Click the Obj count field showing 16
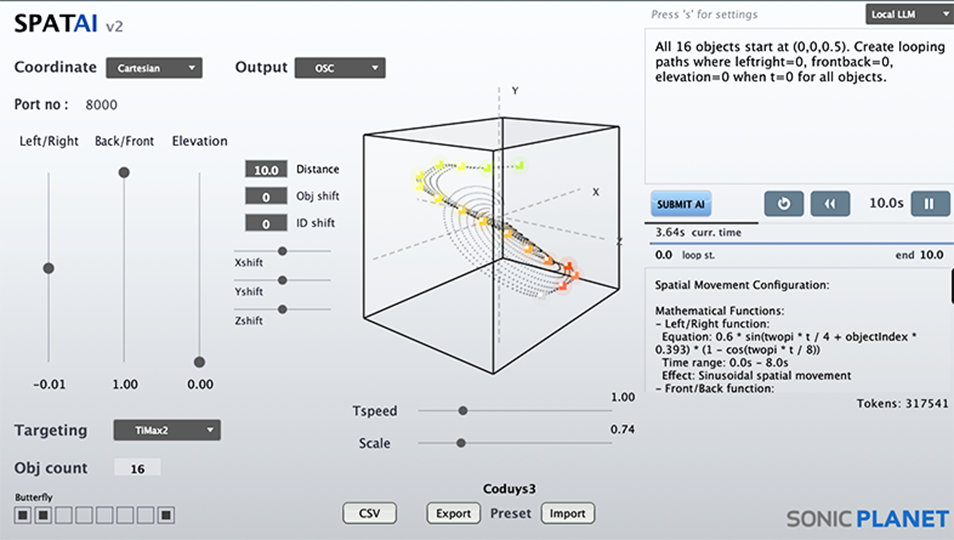Viewport: 954px width, 540px height. point(137,468)
